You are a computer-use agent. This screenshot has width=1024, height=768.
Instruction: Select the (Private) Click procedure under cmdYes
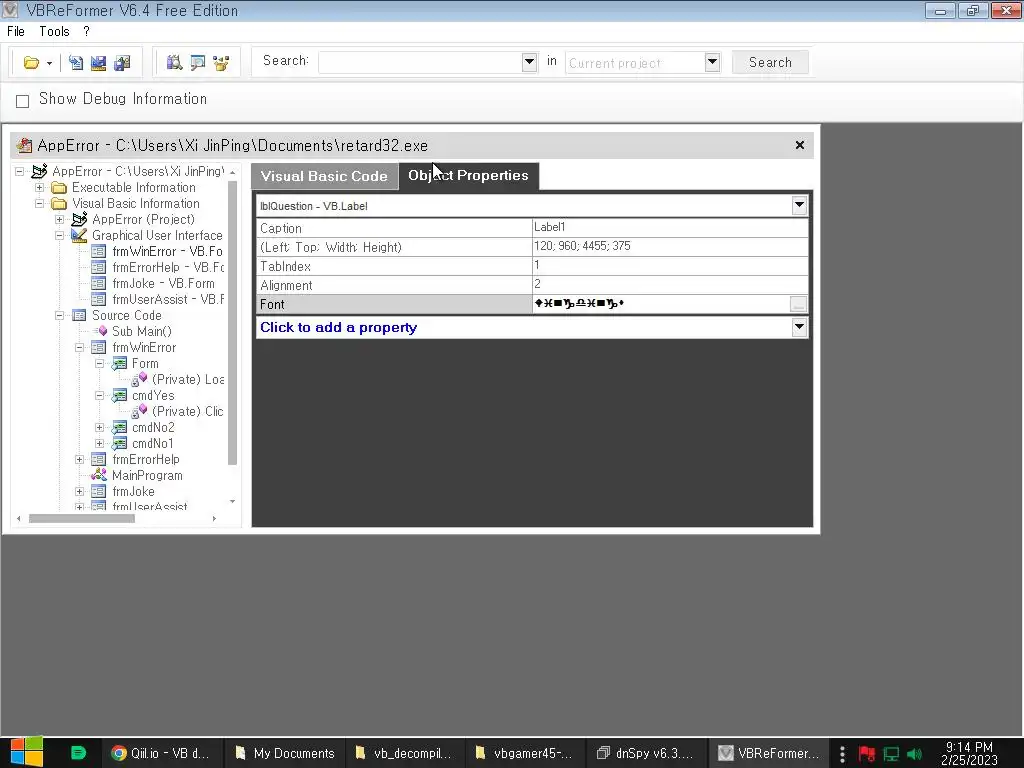[x=187, y=411]
